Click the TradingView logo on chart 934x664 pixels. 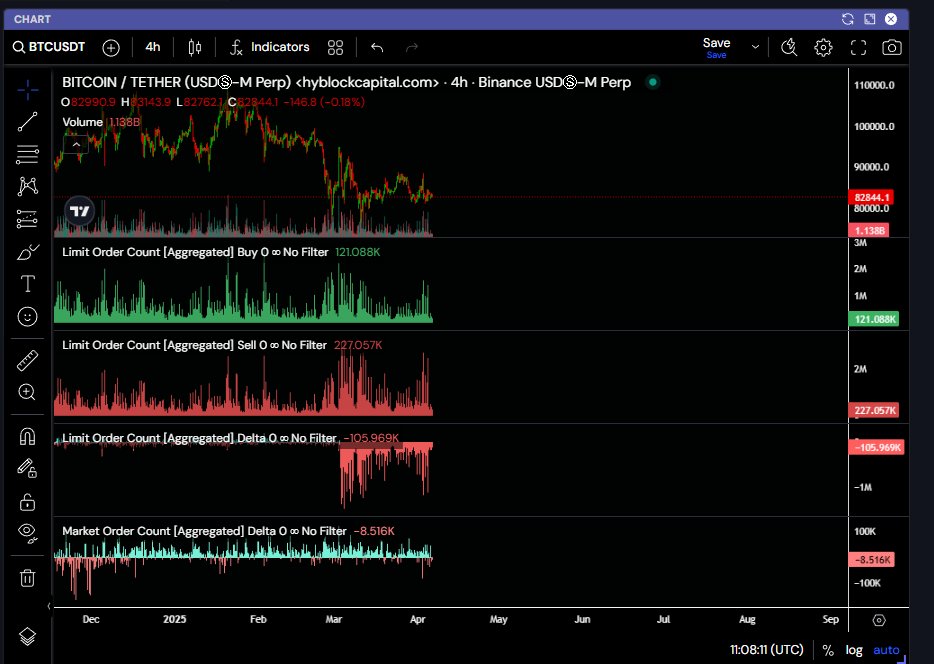click(79, 211)
